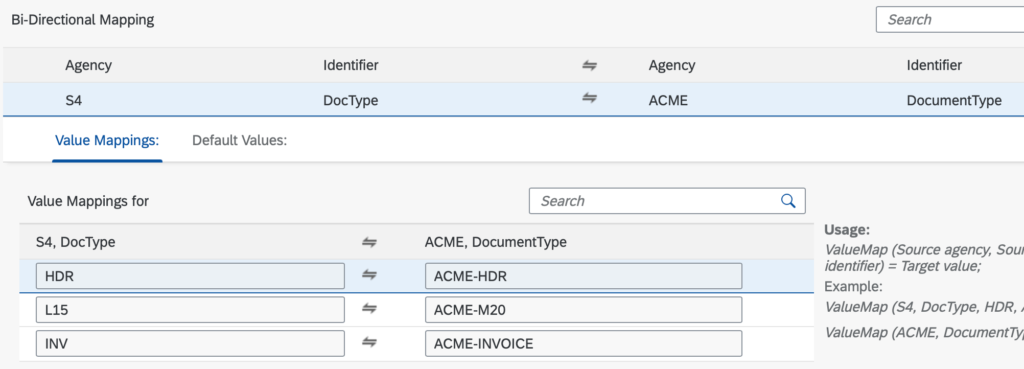This screenshot has width=1024, height=369.
Task: Click bidirectional arrow in S4 DocType row
Action: (x=590, y=99)
